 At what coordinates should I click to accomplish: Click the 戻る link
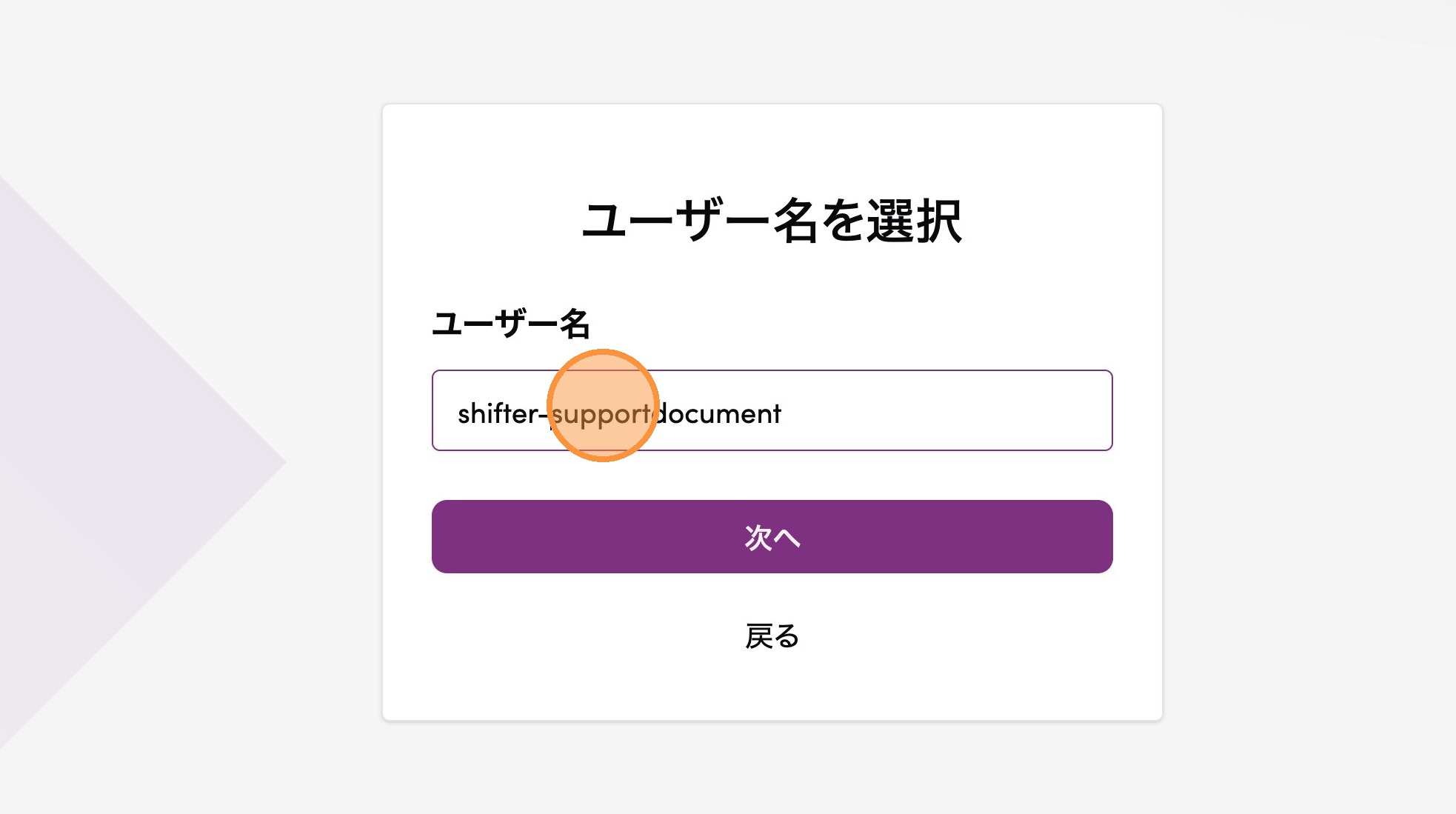pyautogui.click(x=772, y=636)
